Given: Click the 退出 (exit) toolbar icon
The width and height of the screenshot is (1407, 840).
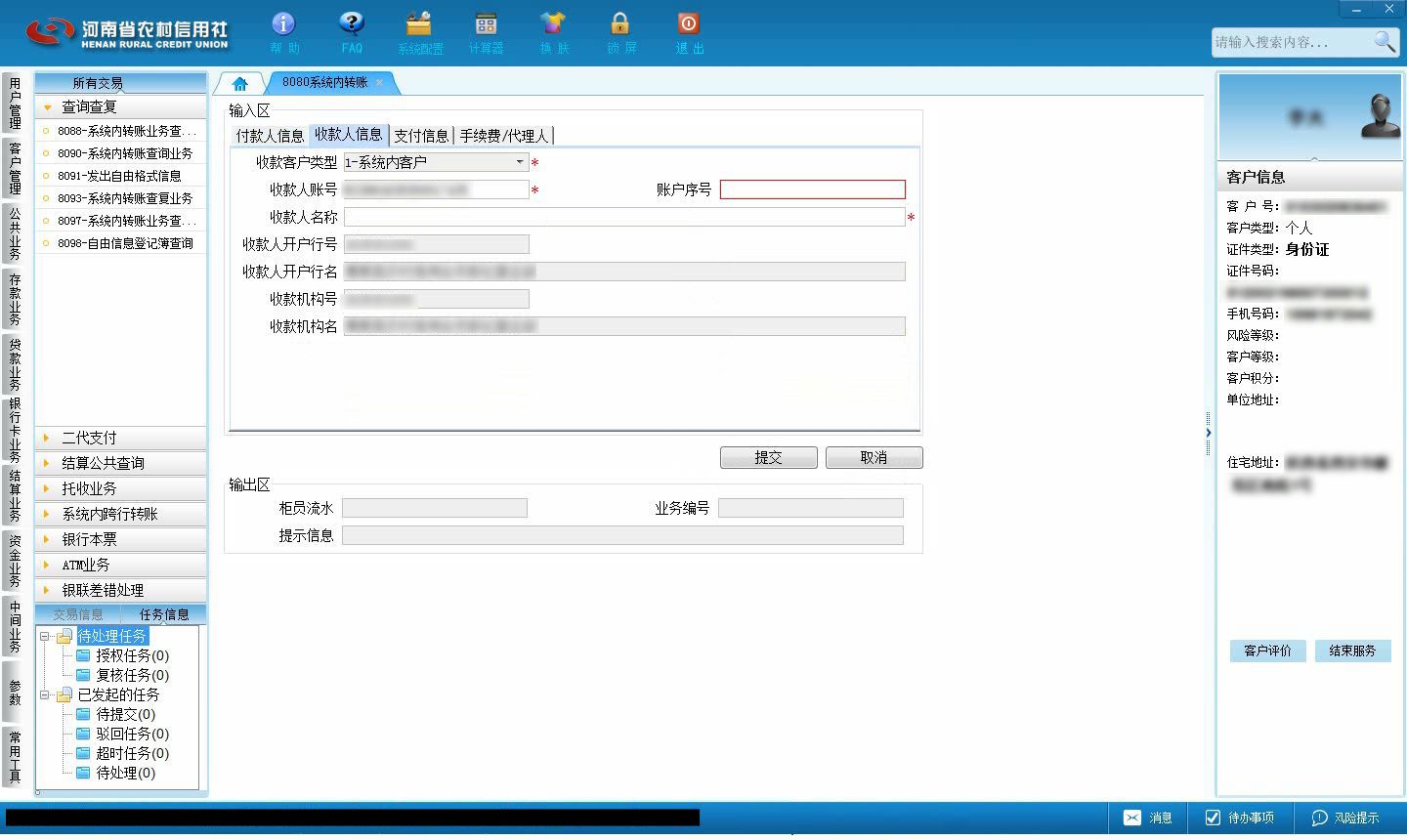Looking at the screenshot, I should point(689,33).
